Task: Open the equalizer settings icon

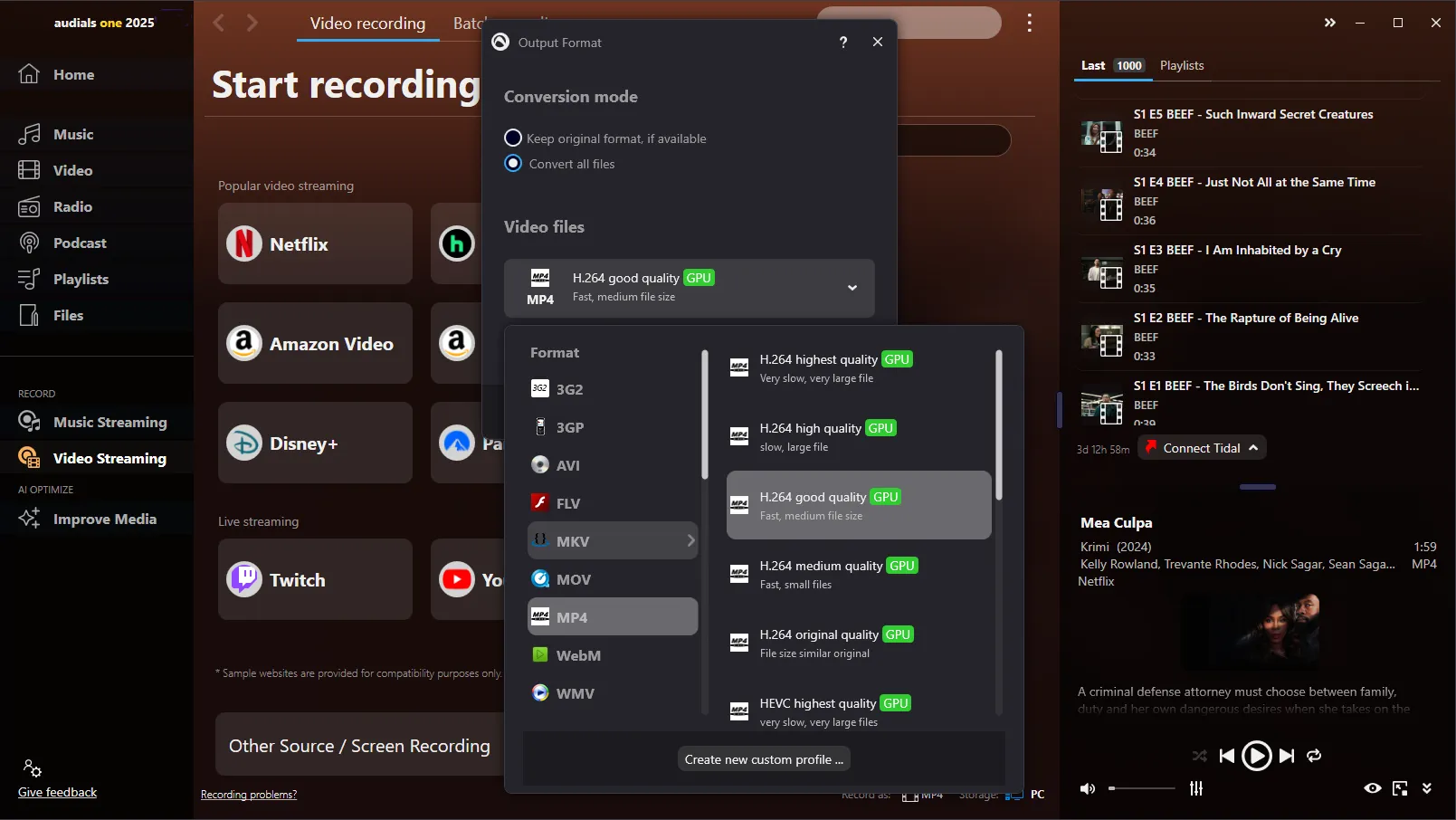Action: point(1196,788)
